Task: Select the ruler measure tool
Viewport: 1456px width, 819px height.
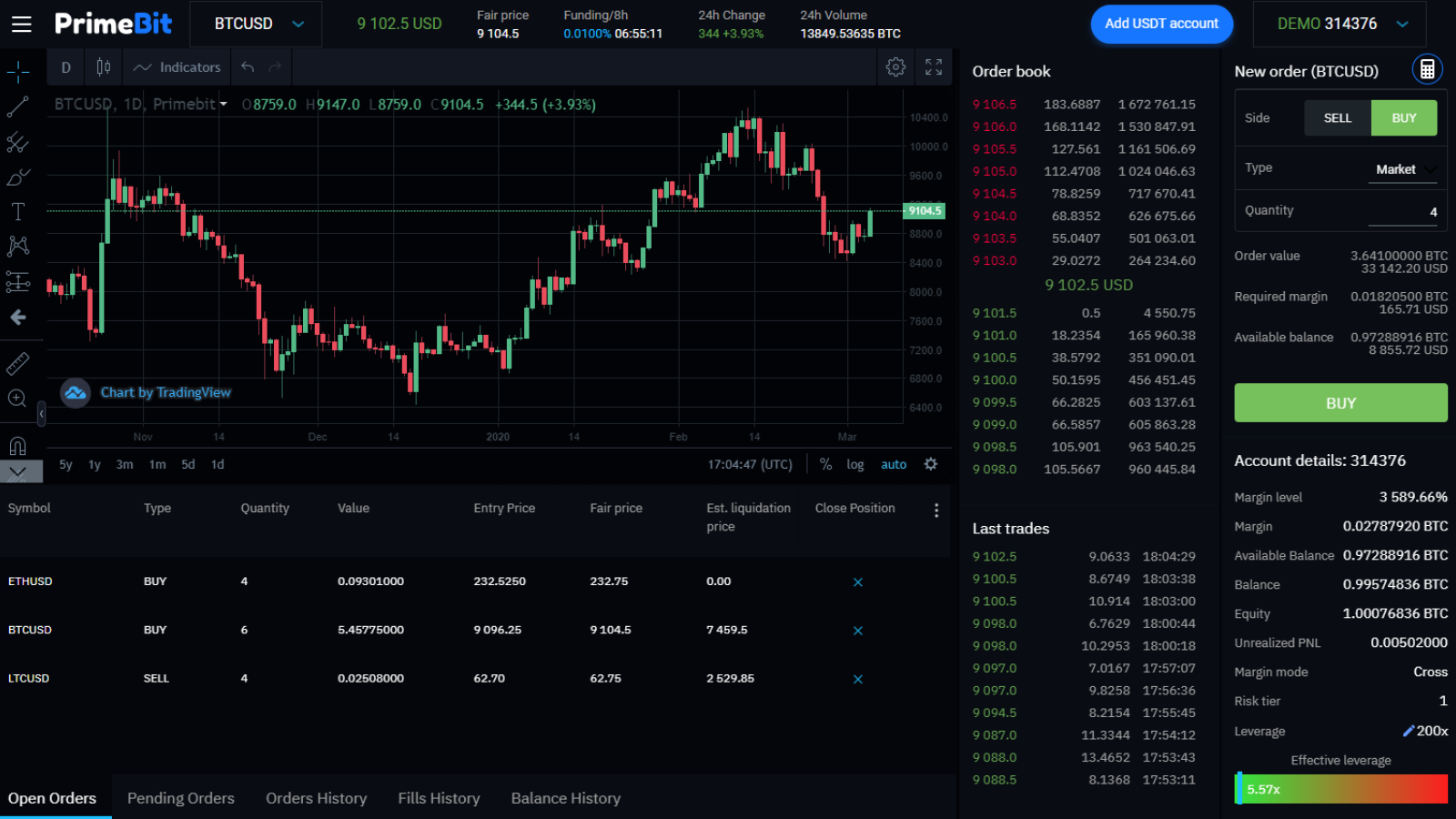Action: pyautogui.click(x=18, y=363)
